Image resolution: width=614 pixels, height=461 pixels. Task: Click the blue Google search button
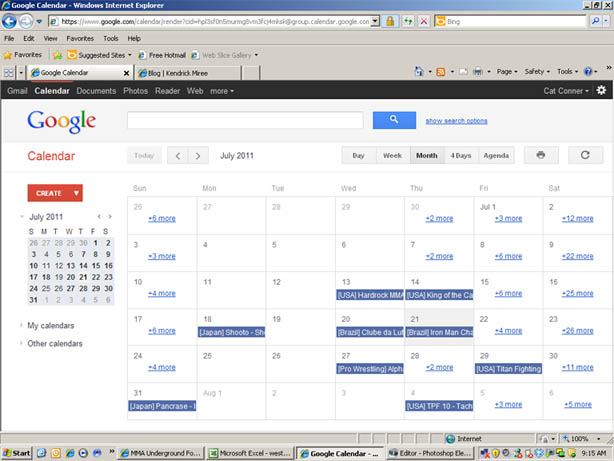394,120
